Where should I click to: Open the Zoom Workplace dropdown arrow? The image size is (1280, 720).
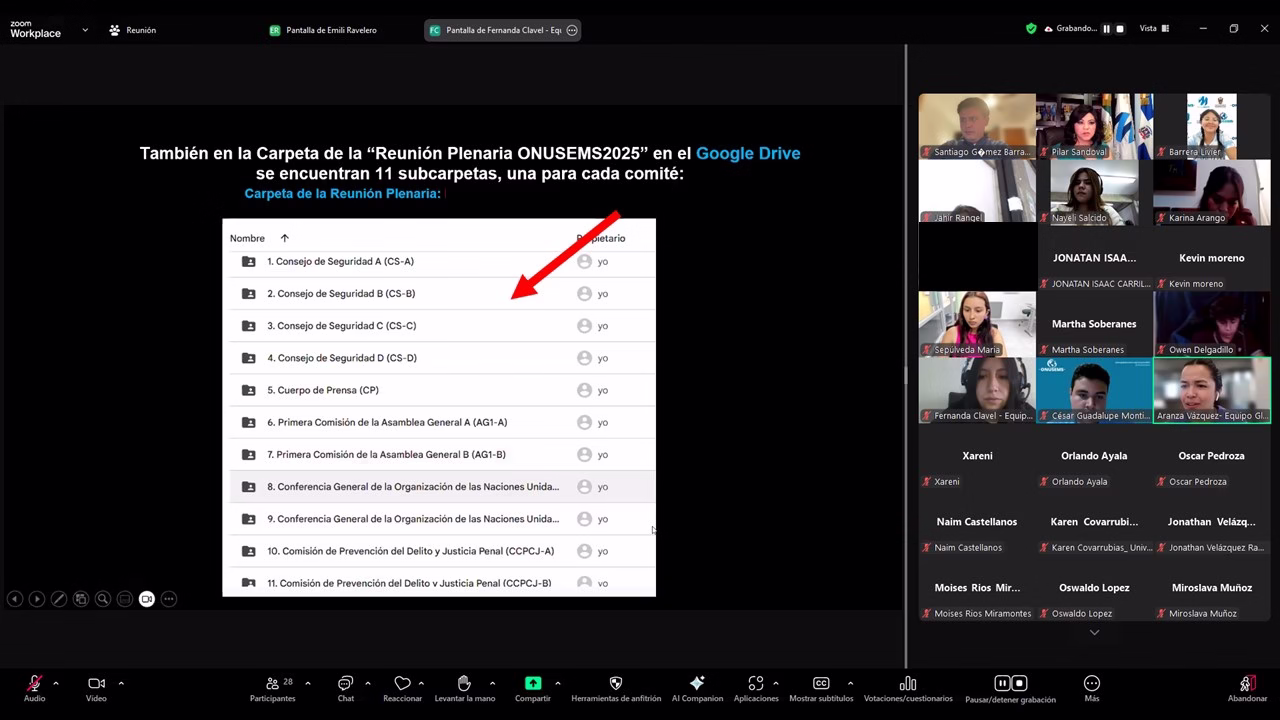85,30
